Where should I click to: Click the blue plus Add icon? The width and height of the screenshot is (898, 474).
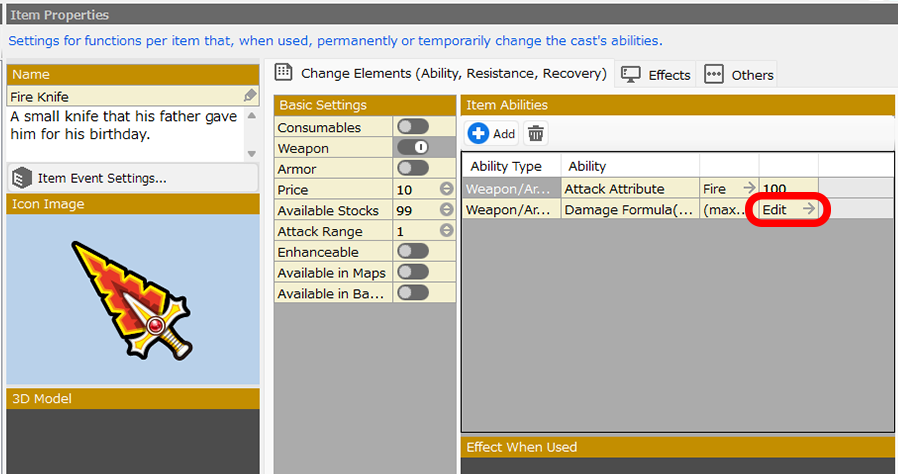click(479, 133)
